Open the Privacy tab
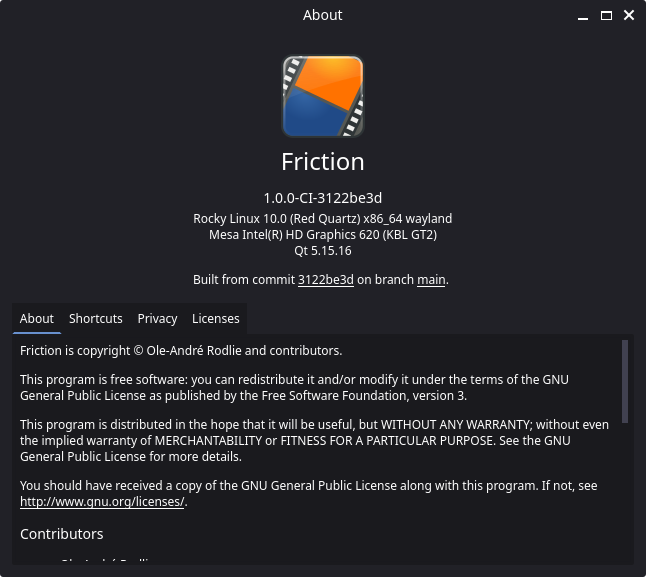The width and height of the screenshot is (646, 577). coord(157,318)
